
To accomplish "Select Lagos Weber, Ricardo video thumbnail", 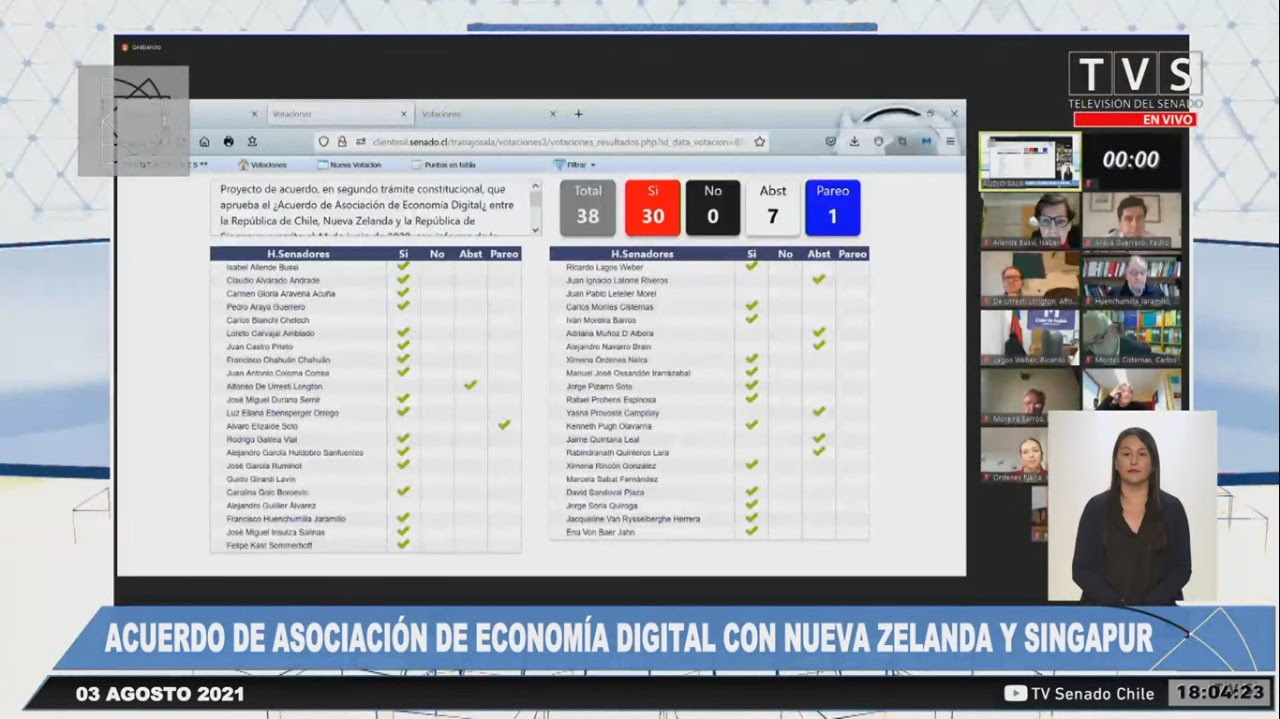I will pyautogui.click(x=1030, y=338).
